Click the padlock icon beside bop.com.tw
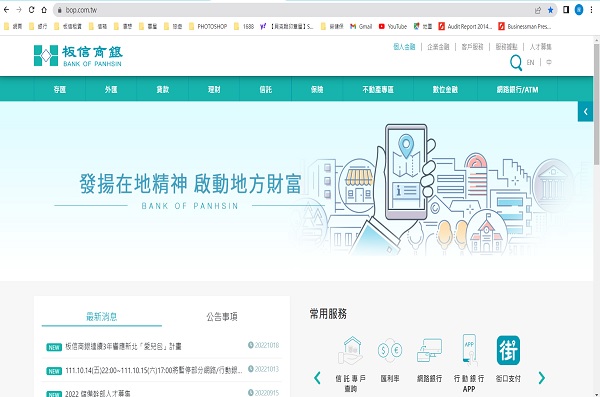600x397 pixels. coord(59,10)
